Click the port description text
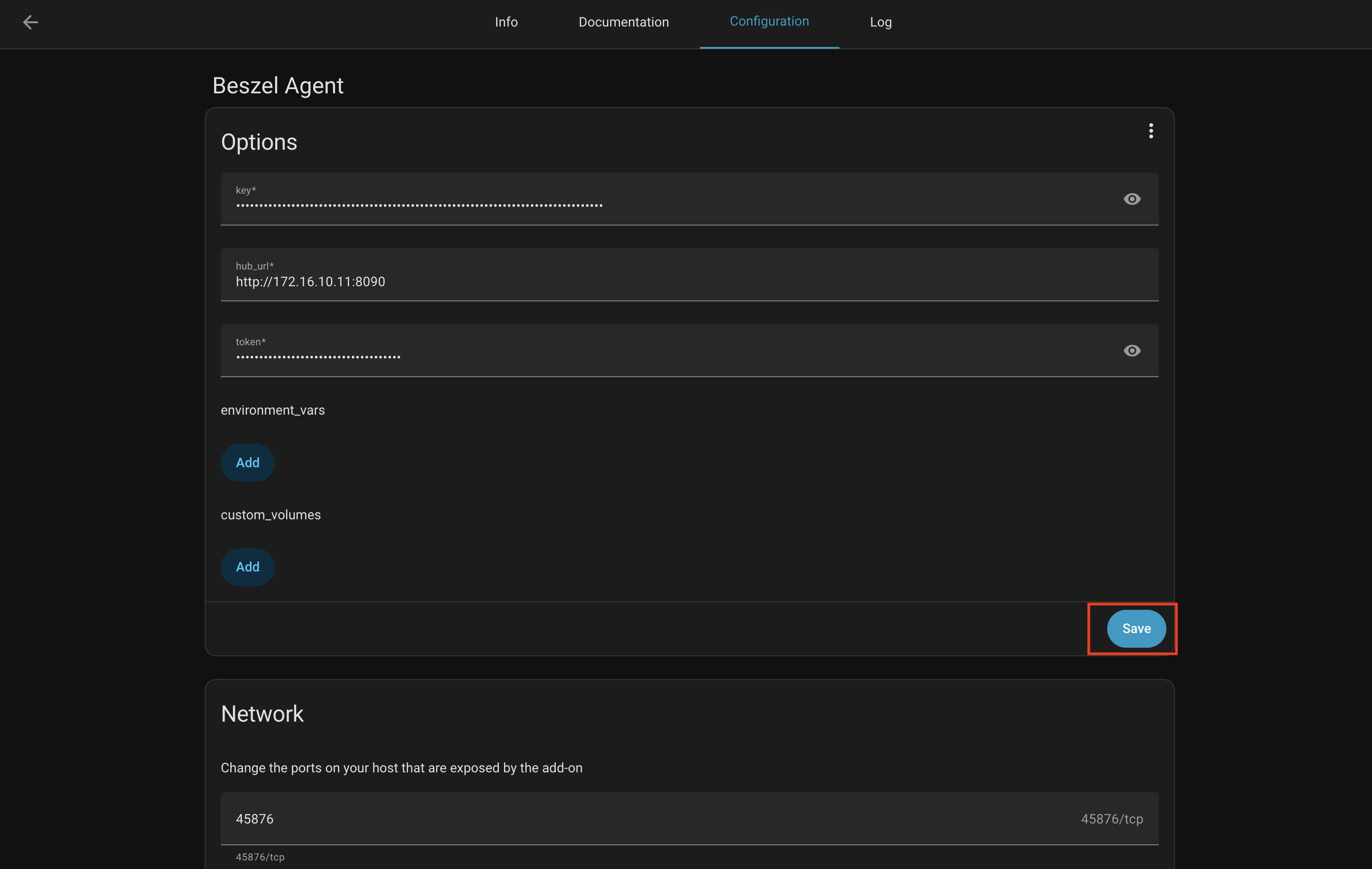The image size is (1372, 869). click(x=402, y=768)
